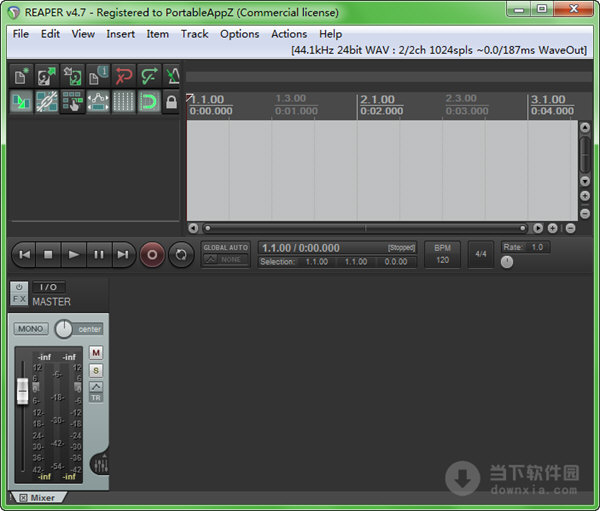Go to project start transport button
Screen dimensions: 600x511
[x=24, y=255]
